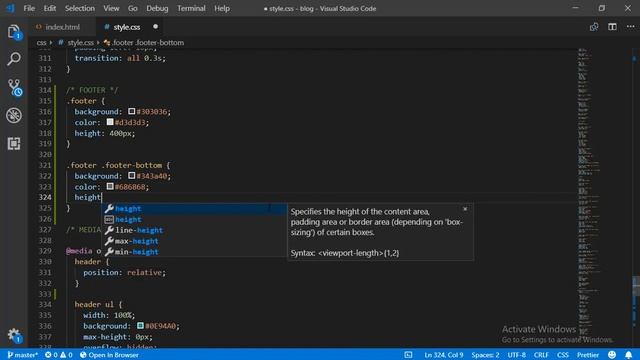640x360 pixels.
Task: Select the line-height suggestion
Action: (194, 230)
